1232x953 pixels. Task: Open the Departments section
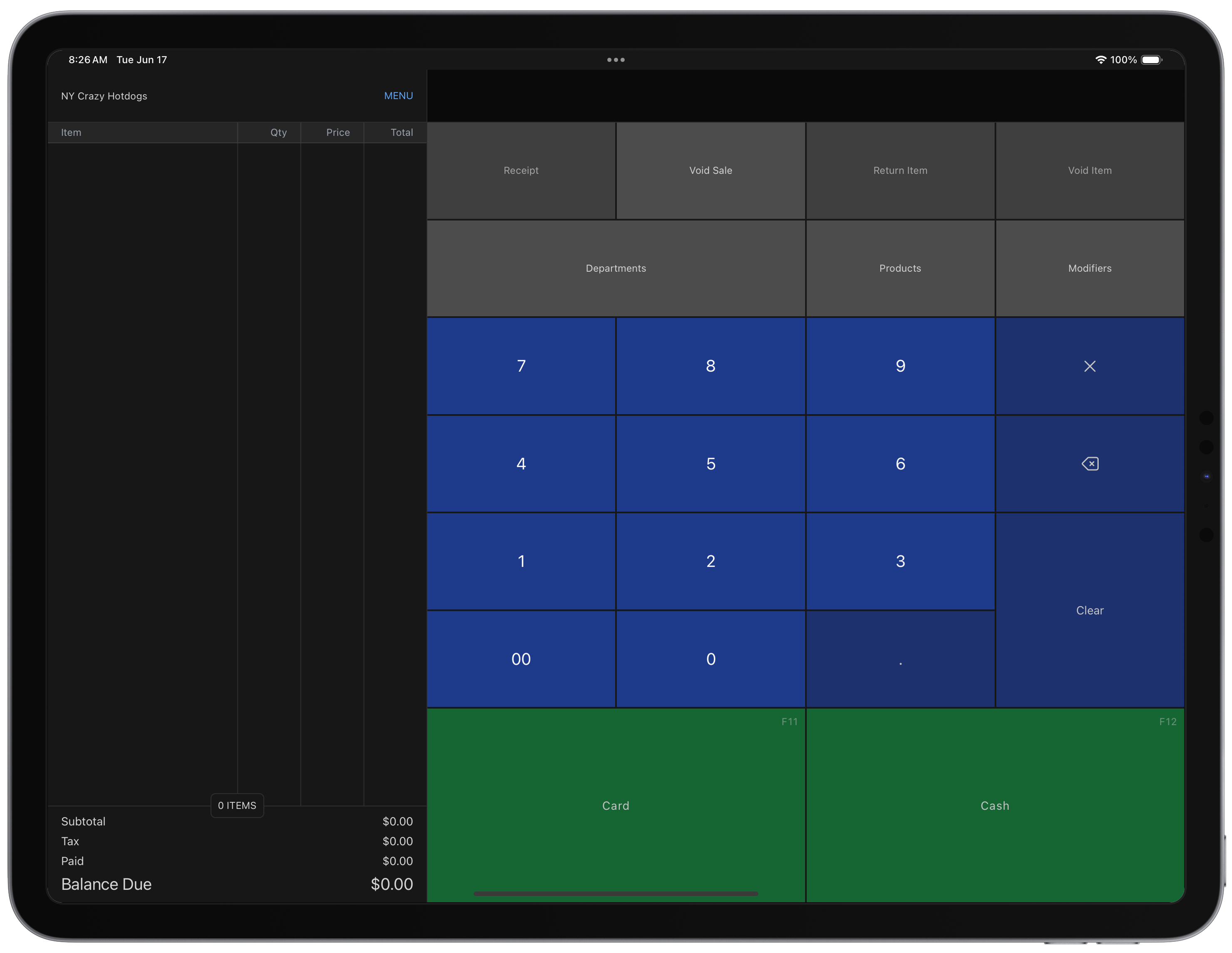point(616,268)
